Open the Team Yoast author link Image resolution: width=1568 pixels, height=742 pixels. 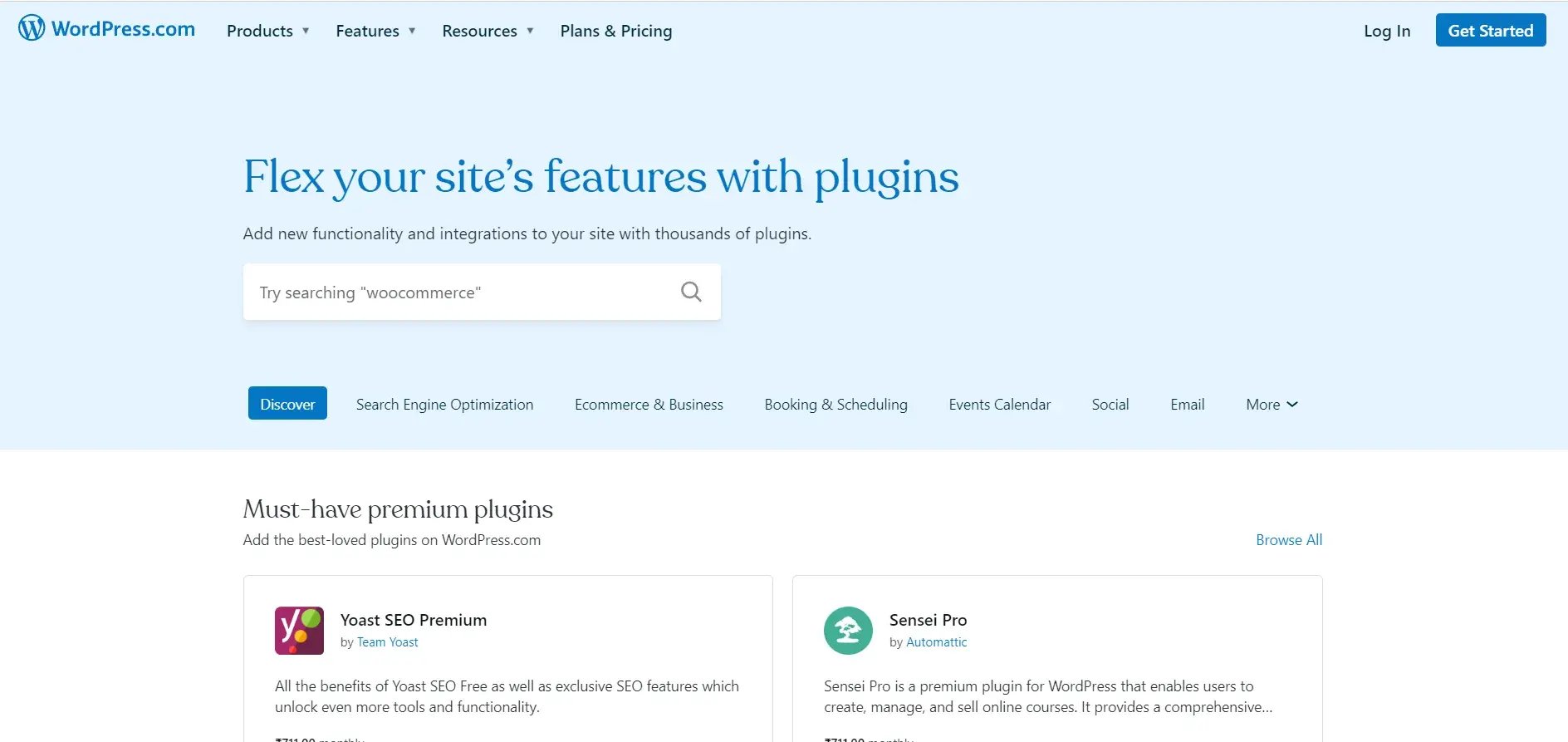(x=388, y=641)
